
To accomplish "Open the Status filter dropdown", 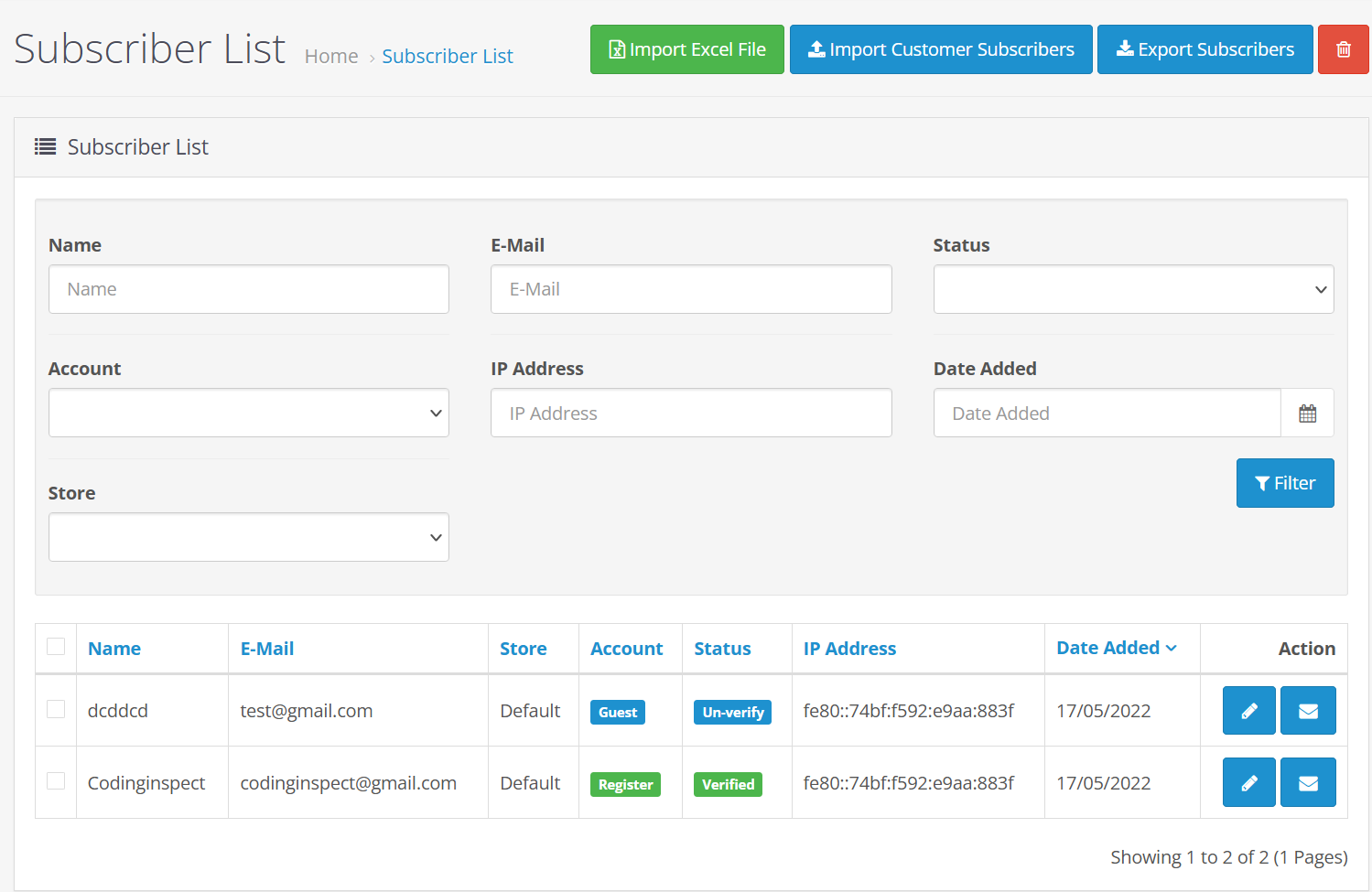I will [x=1133, y=290].
